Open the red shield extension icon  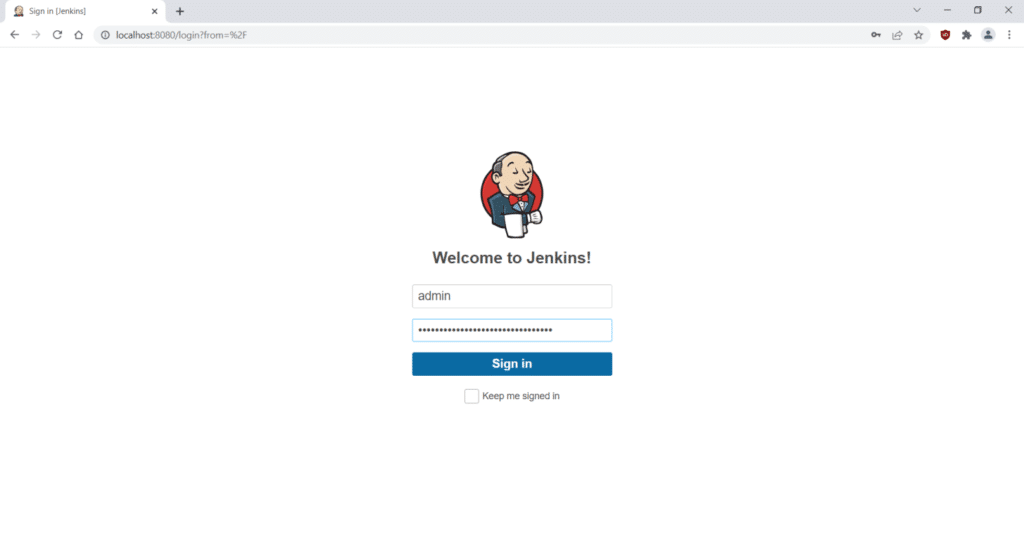[x=945, y=35]
